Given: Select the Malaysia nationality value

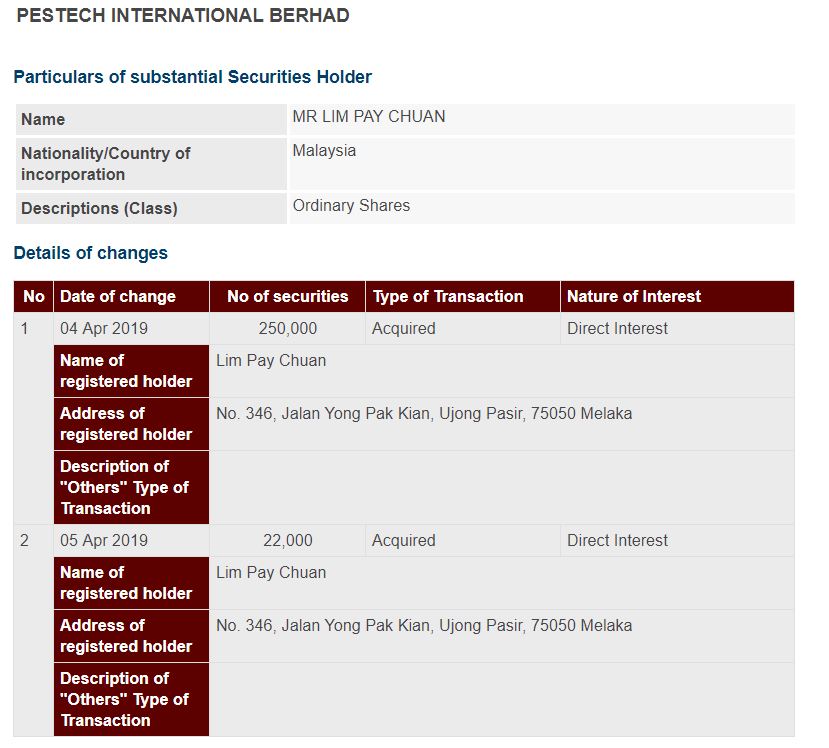Looking at the screenshot, I should (324, 151).
